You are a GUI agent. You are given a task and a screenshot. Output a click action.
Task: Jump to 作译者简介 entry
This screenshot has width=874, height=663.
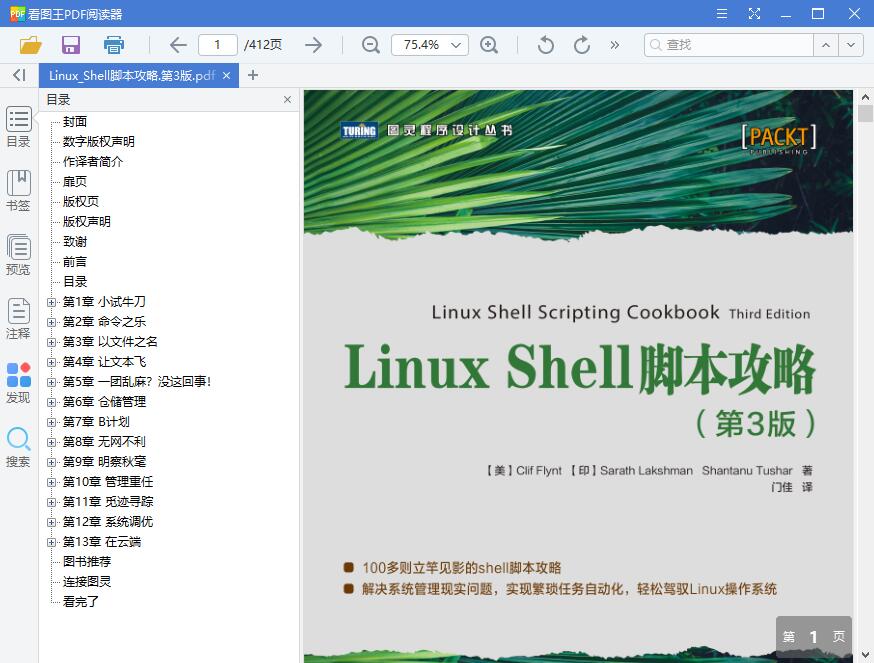coord(93,162)
